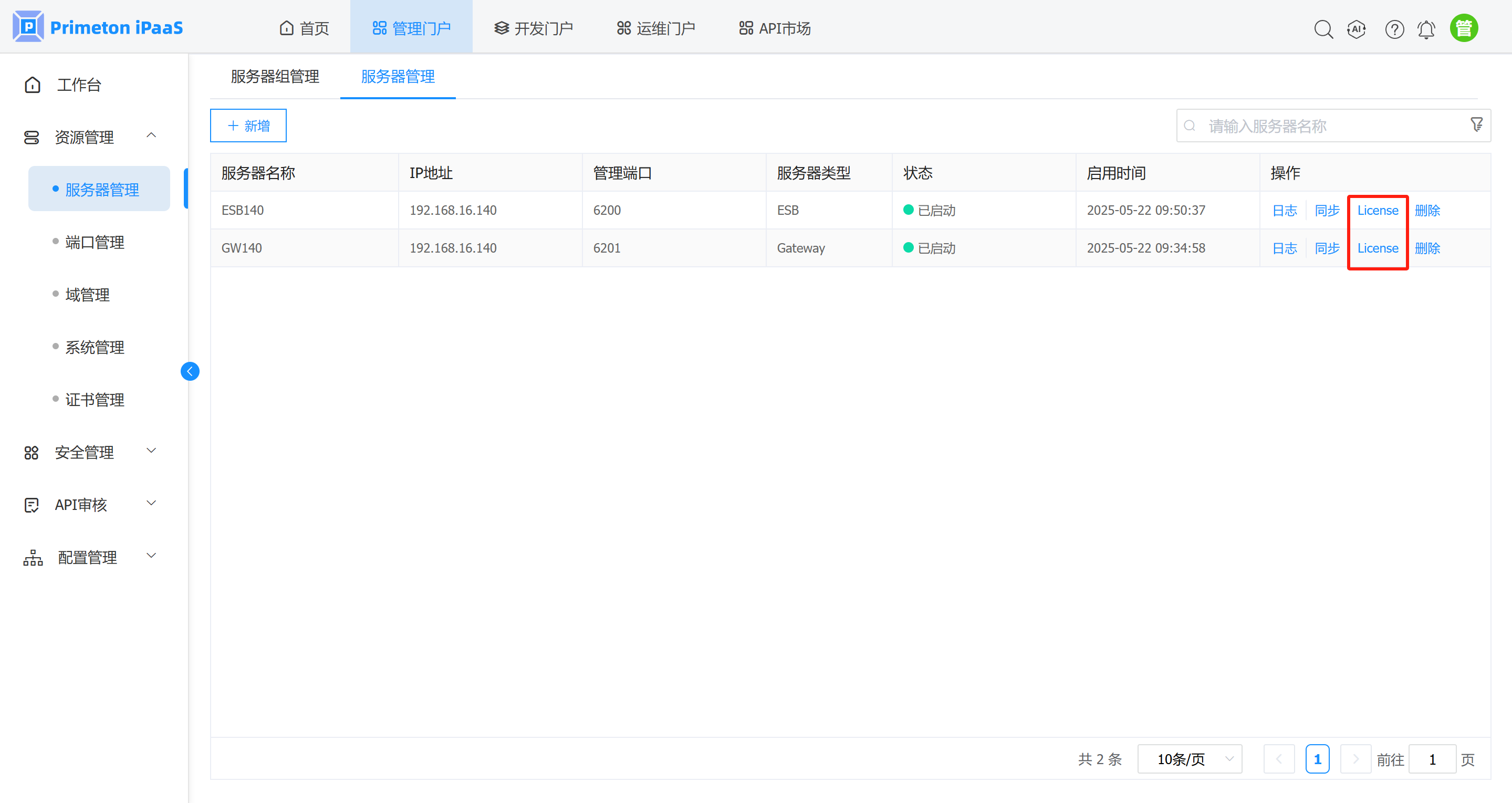This screenshot has width=1512, height=803.
Task: Click the 工作台 home icon in sidebar
Action: (32, 84)
